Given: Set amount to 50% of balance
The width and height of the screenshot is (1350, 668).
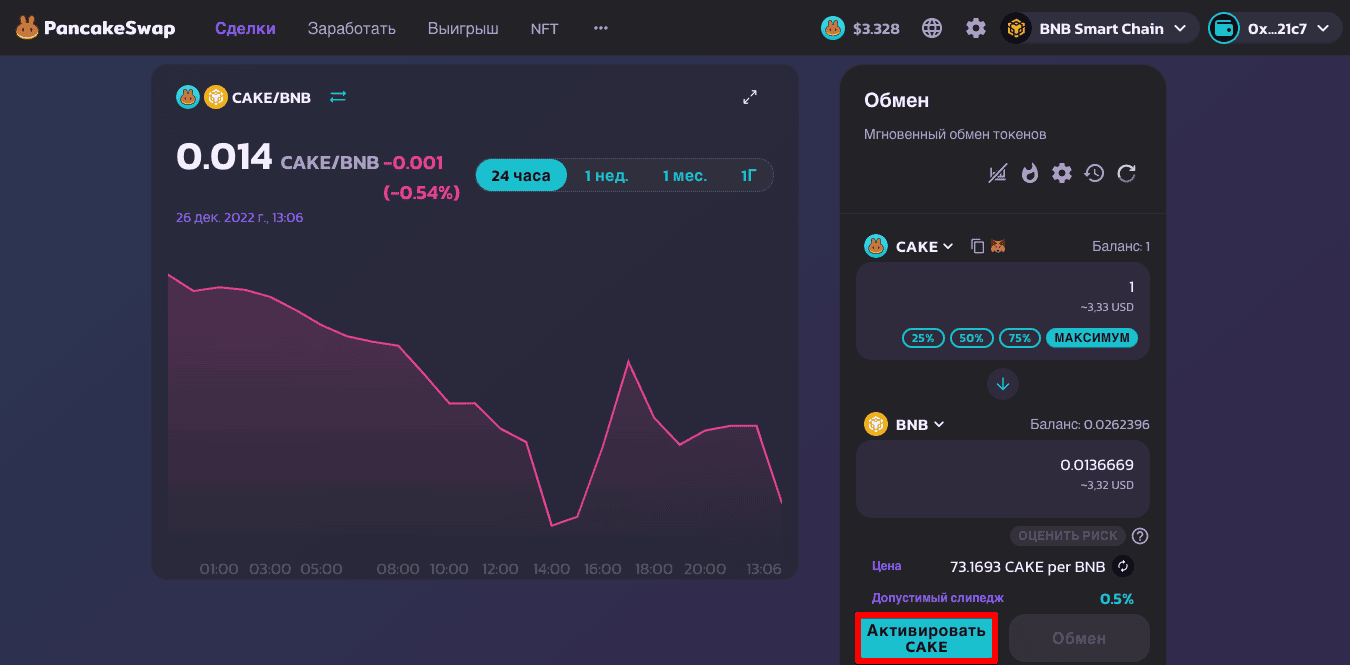Looking at the screenshot, I should point(971,338).
